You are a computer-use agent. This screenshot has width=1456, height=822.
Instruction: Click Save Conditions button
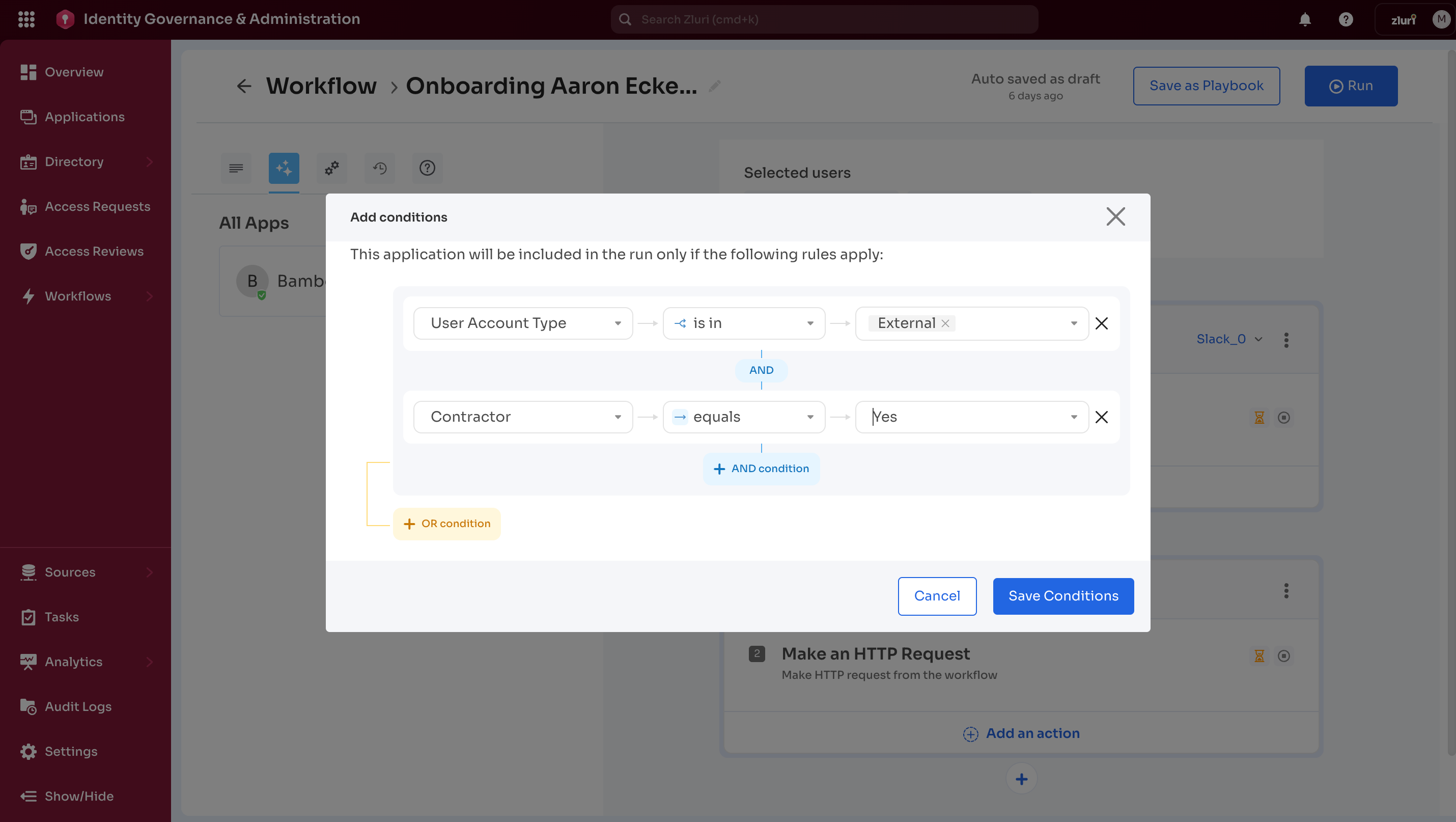1062,596
